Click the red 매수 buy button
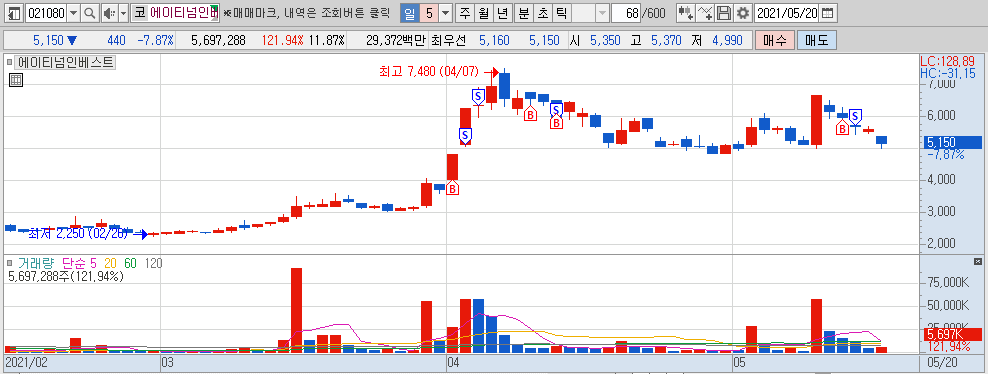The width and height of the screenshot is (988, 374). pyautogui.click(x=774, y=41)
